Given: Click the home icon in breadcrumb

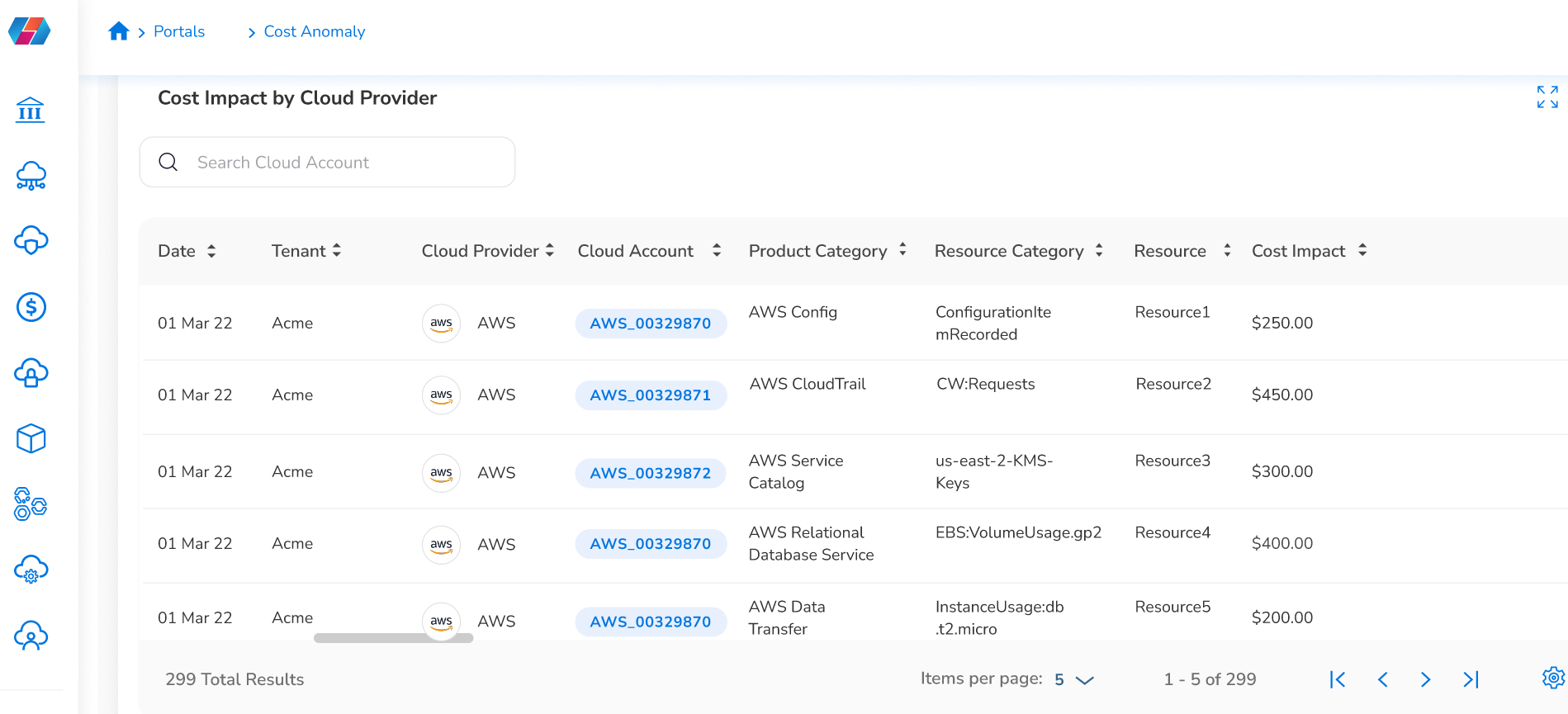Looking at the screenshot, I should 119,31.
